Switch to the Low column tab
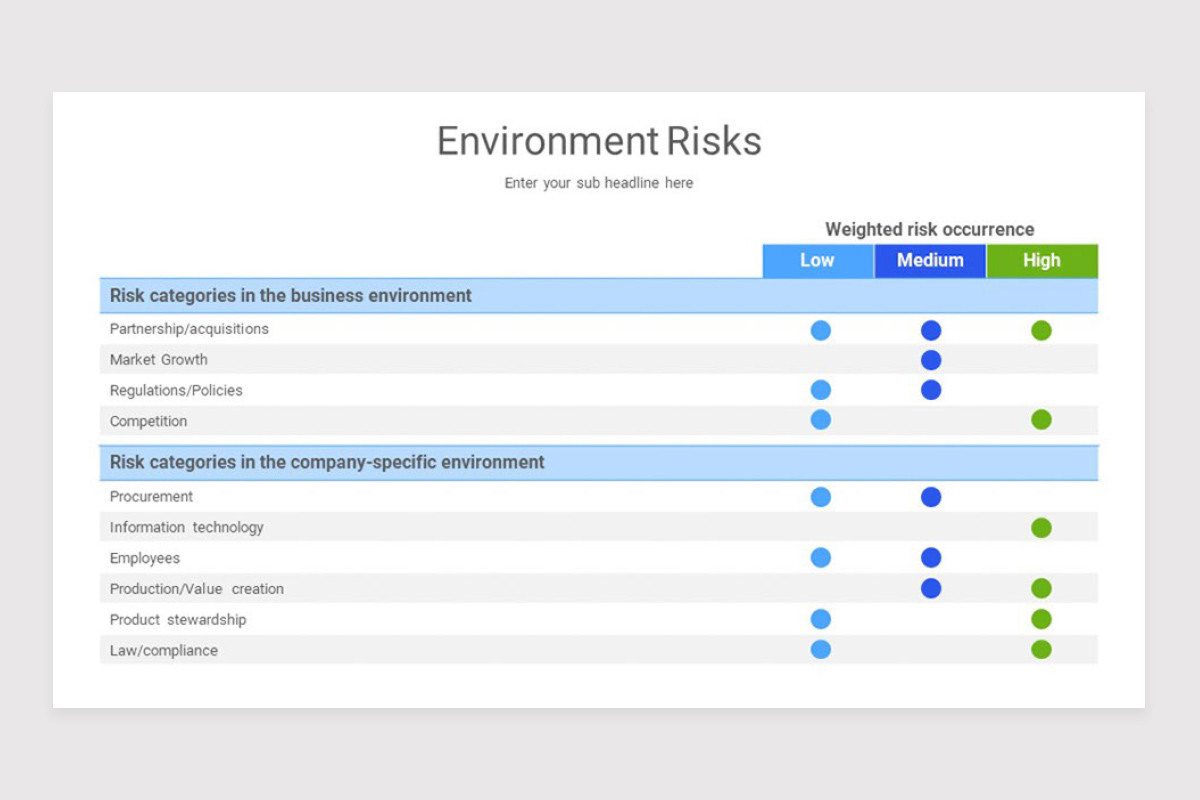1200x800 pixels. click(x=817, y=260)
